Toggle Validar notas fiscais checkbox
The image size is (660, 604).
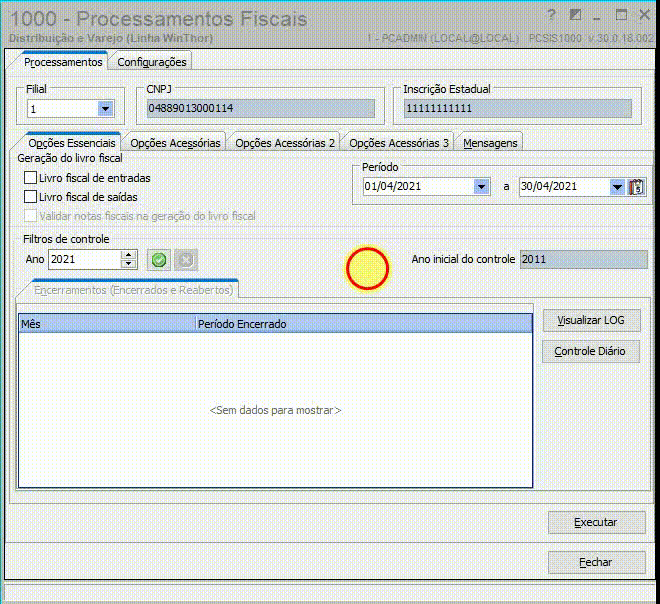tap(30, 216)
